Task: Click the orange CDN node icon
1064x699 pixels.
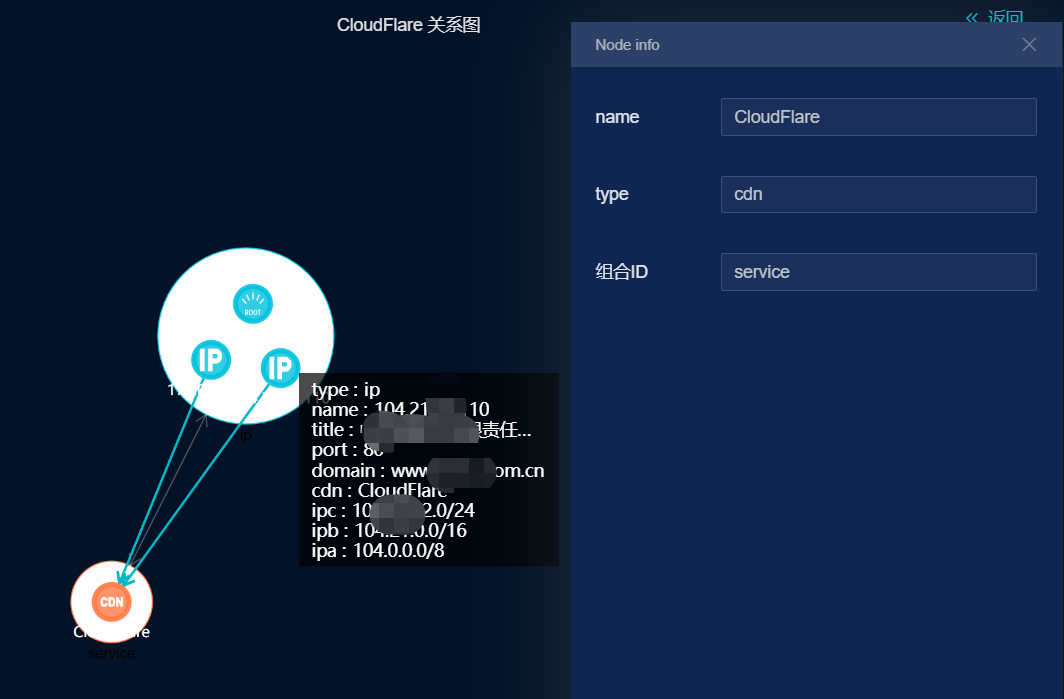Action: point(111,602)
